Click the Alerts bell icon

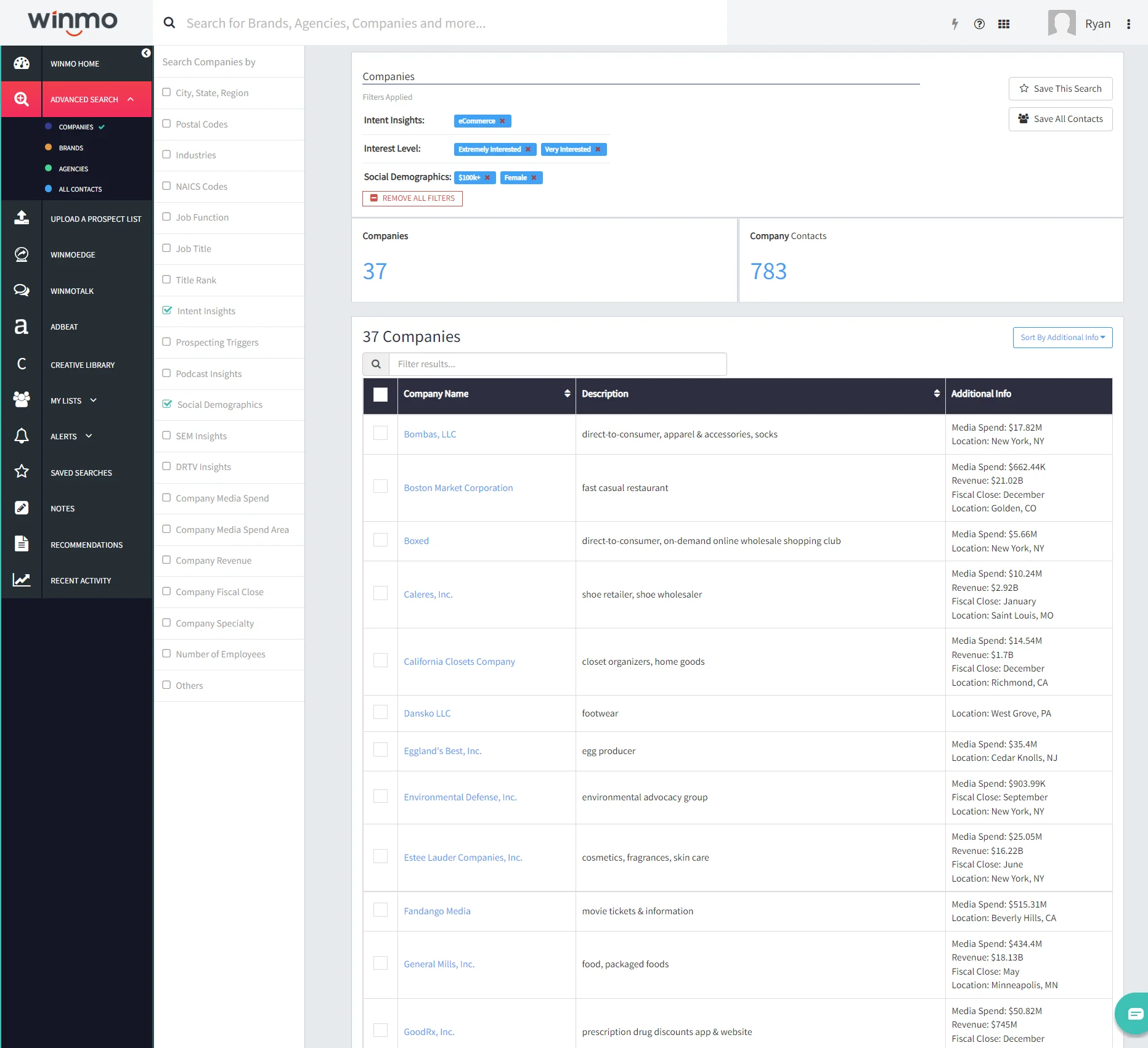click(x=22, y=436)
